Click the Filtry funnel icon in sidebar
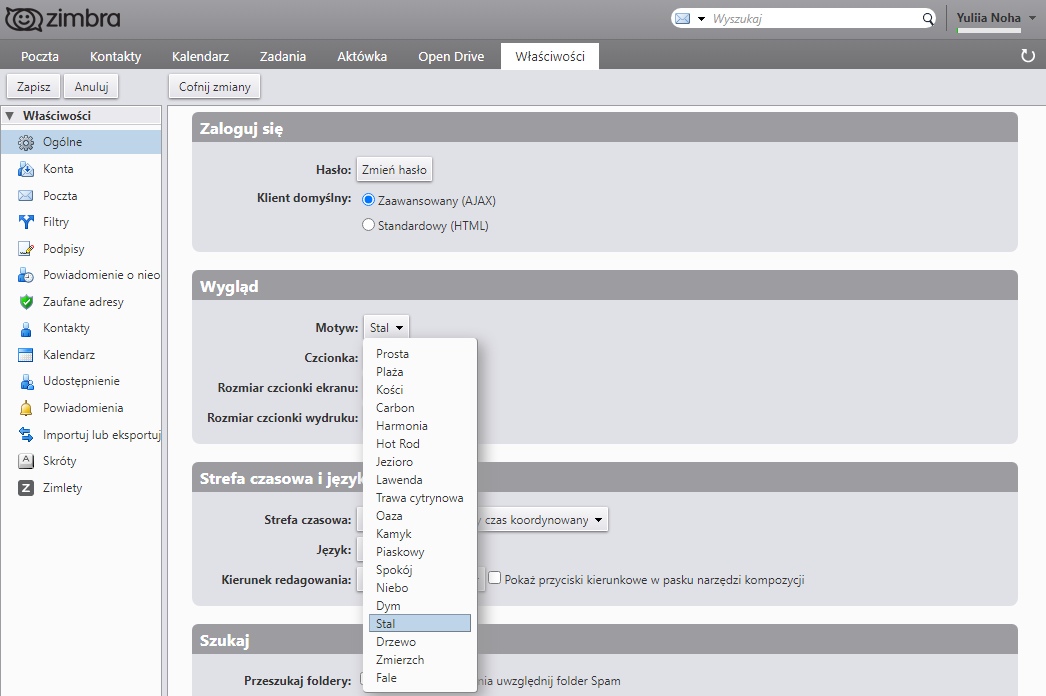Viewport: 1046px width, 696px height. [26, 222]
